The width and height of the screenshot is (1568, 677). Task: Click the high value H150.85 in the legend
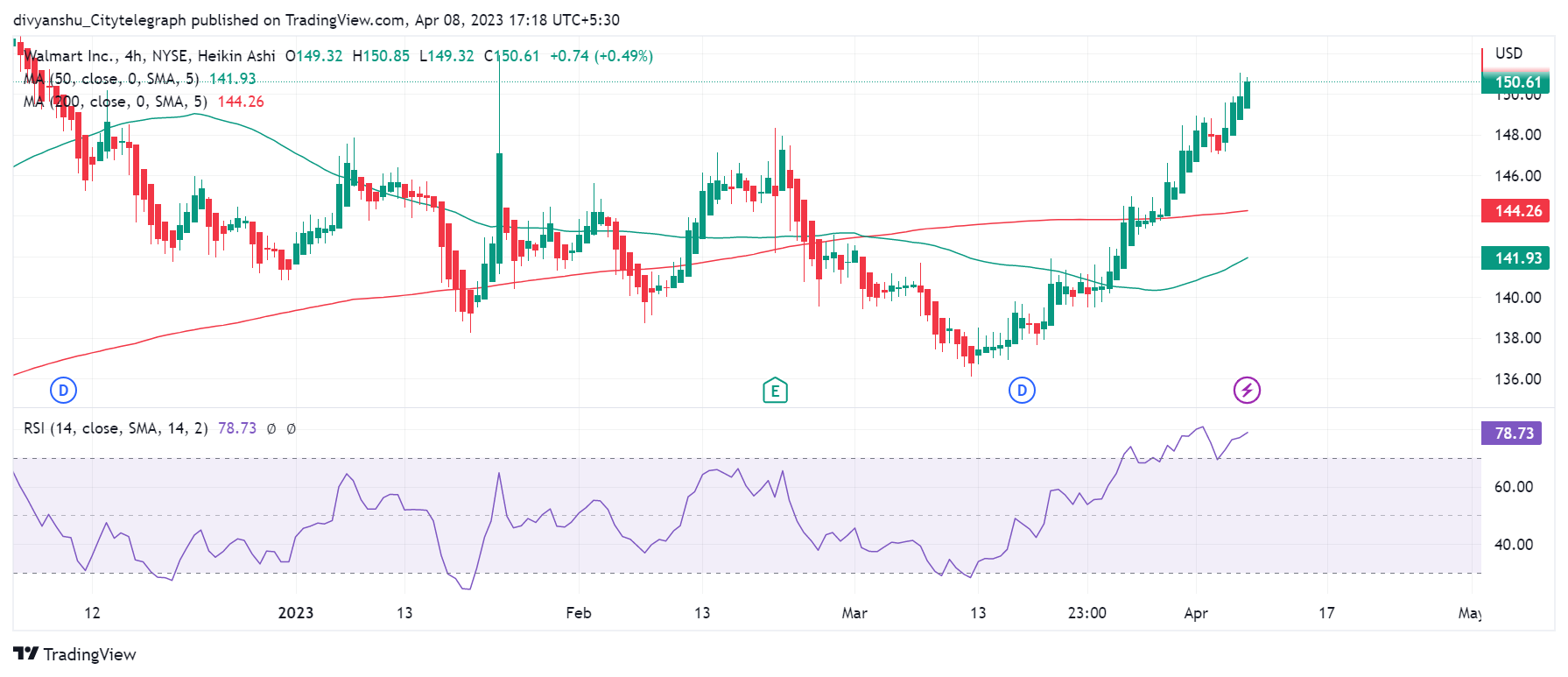point(381,56)
